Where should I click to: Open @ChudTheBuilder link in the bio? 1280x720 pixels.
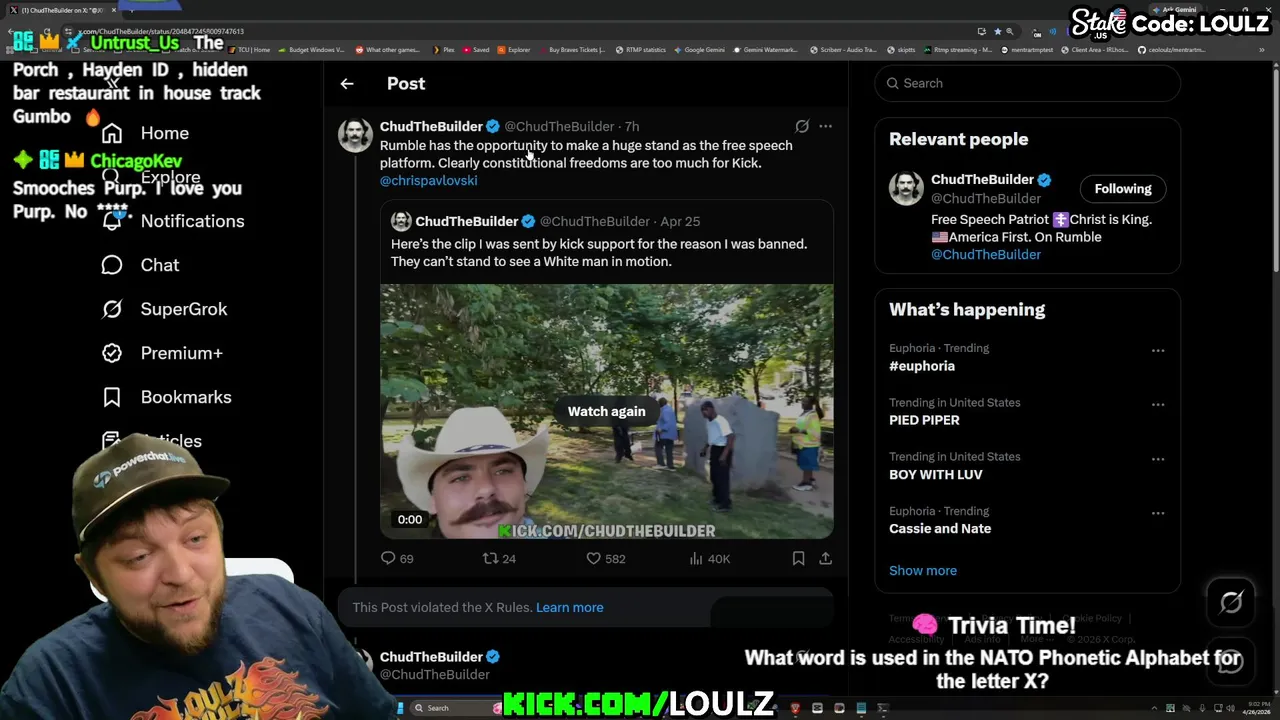985,254
